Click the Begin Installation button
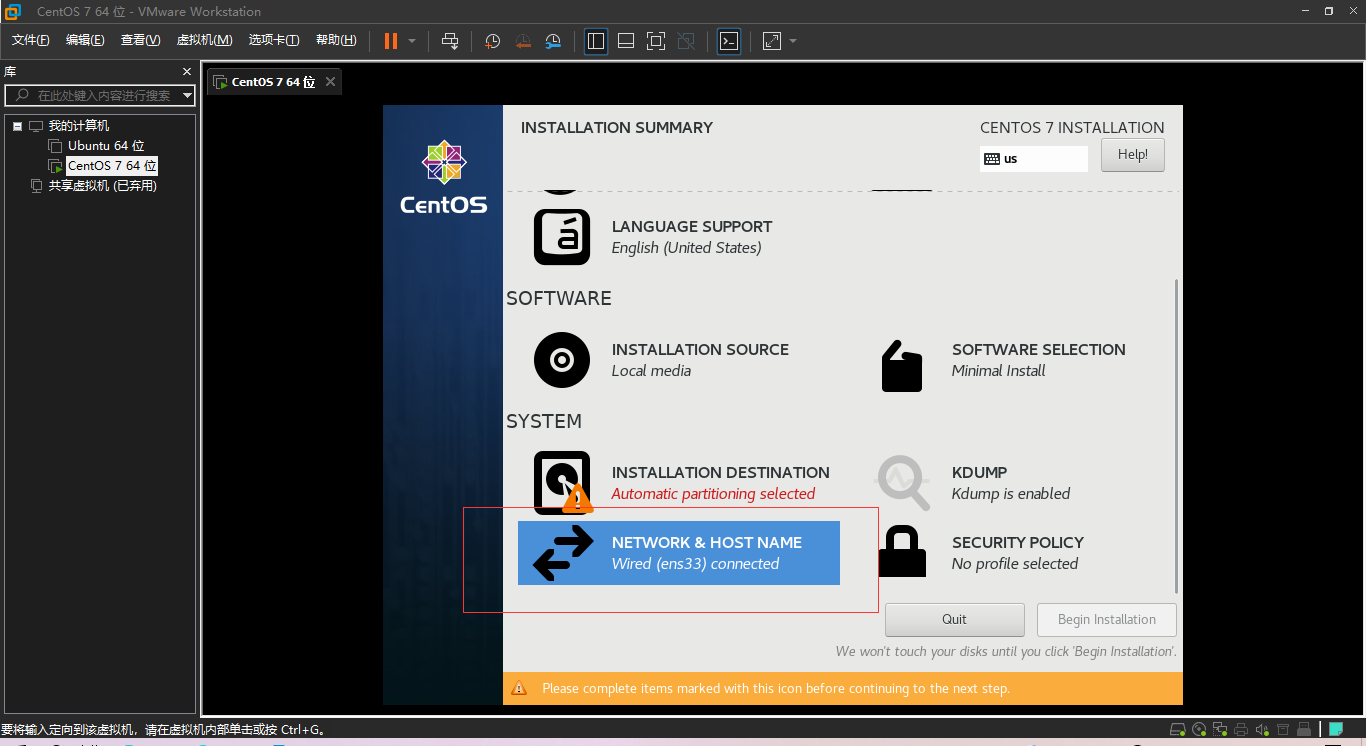Screen dimensions: 1366x746 (1107, 620)
